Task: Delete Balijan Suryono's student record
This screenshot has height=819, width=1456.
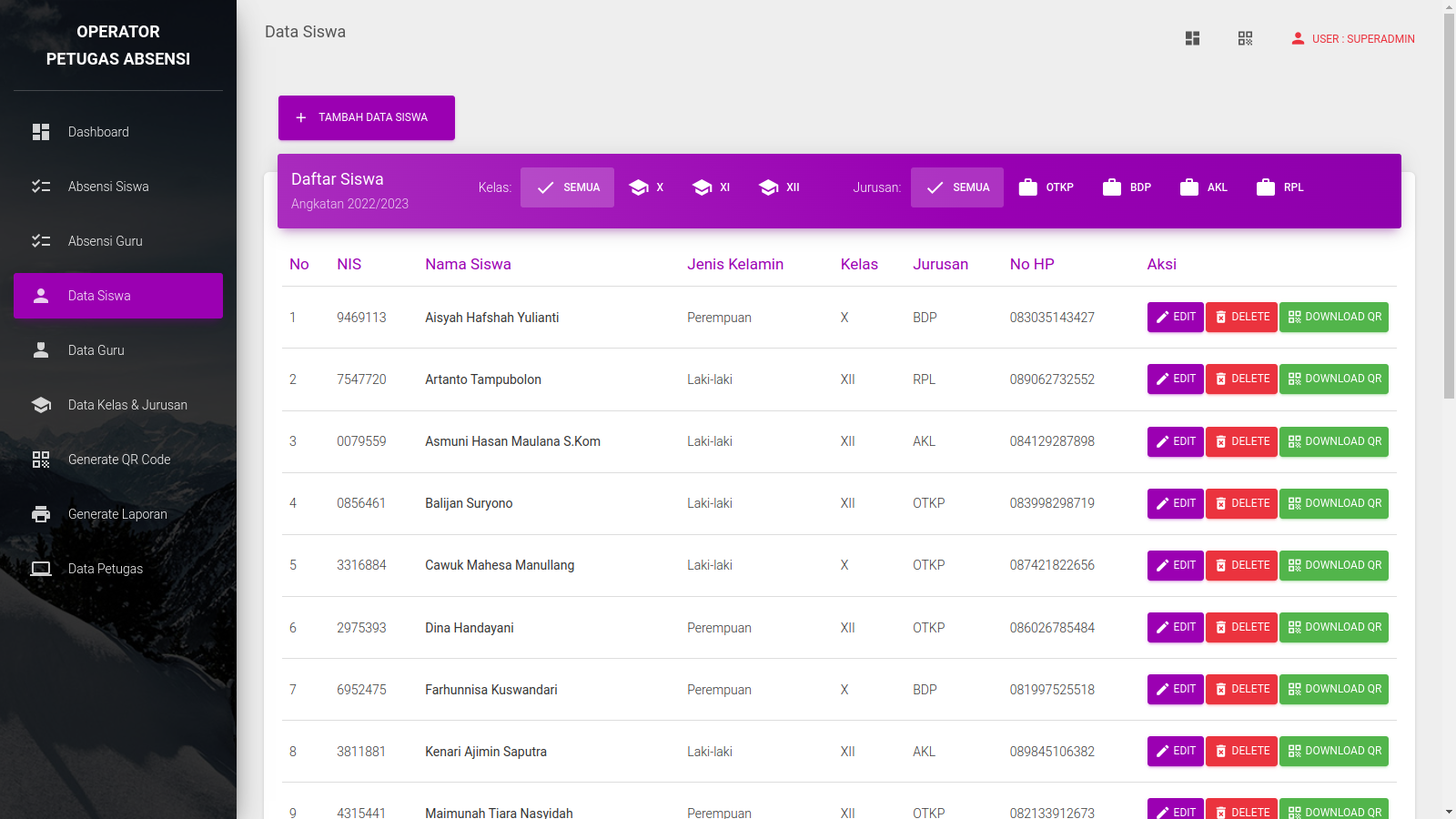Action: click(x=1241, y=503)
